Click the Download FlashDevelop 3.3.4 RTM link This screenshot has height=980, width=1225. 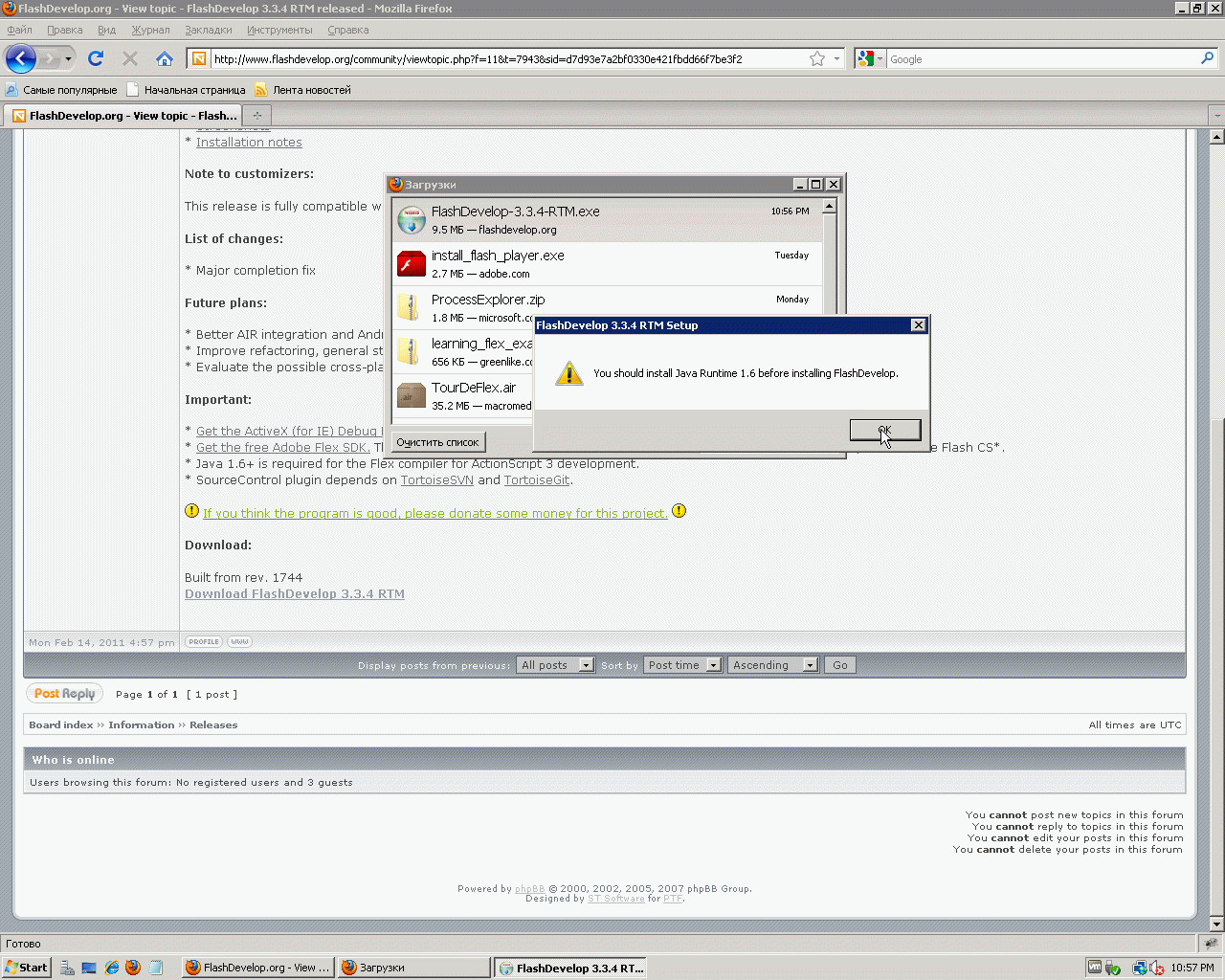(x=295, y=594)
